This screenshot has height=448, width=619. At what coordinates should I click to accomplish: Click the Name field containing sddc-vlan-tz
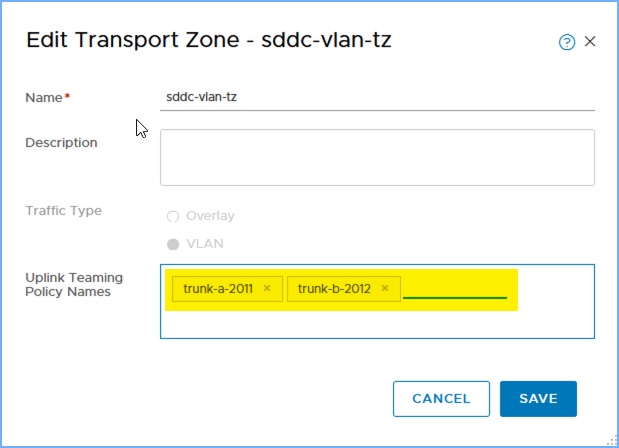(x=377, y=97)
